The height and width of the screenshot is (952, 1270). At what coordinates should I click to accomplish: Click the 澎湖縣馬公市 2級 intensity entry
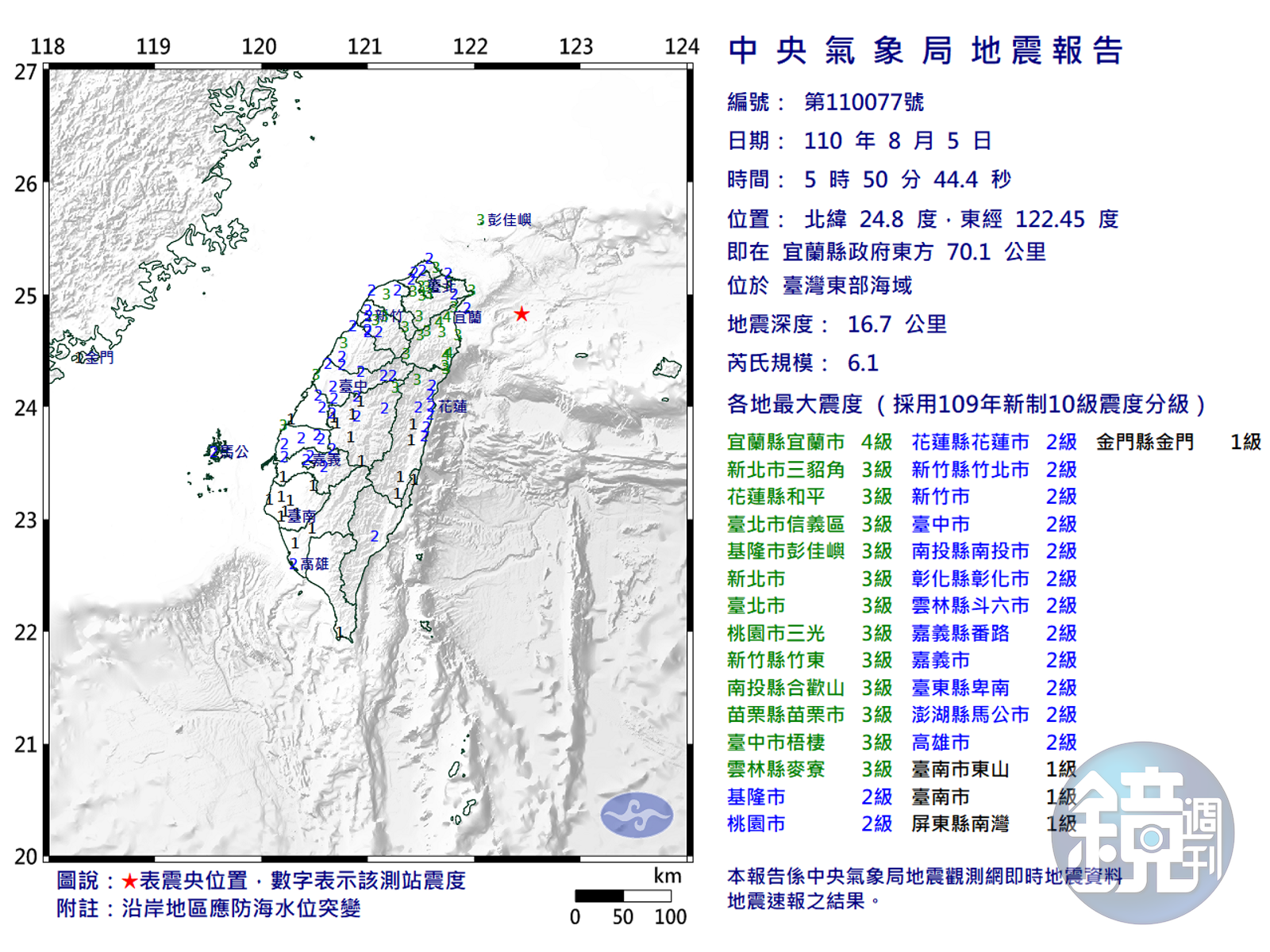(993, 715)
